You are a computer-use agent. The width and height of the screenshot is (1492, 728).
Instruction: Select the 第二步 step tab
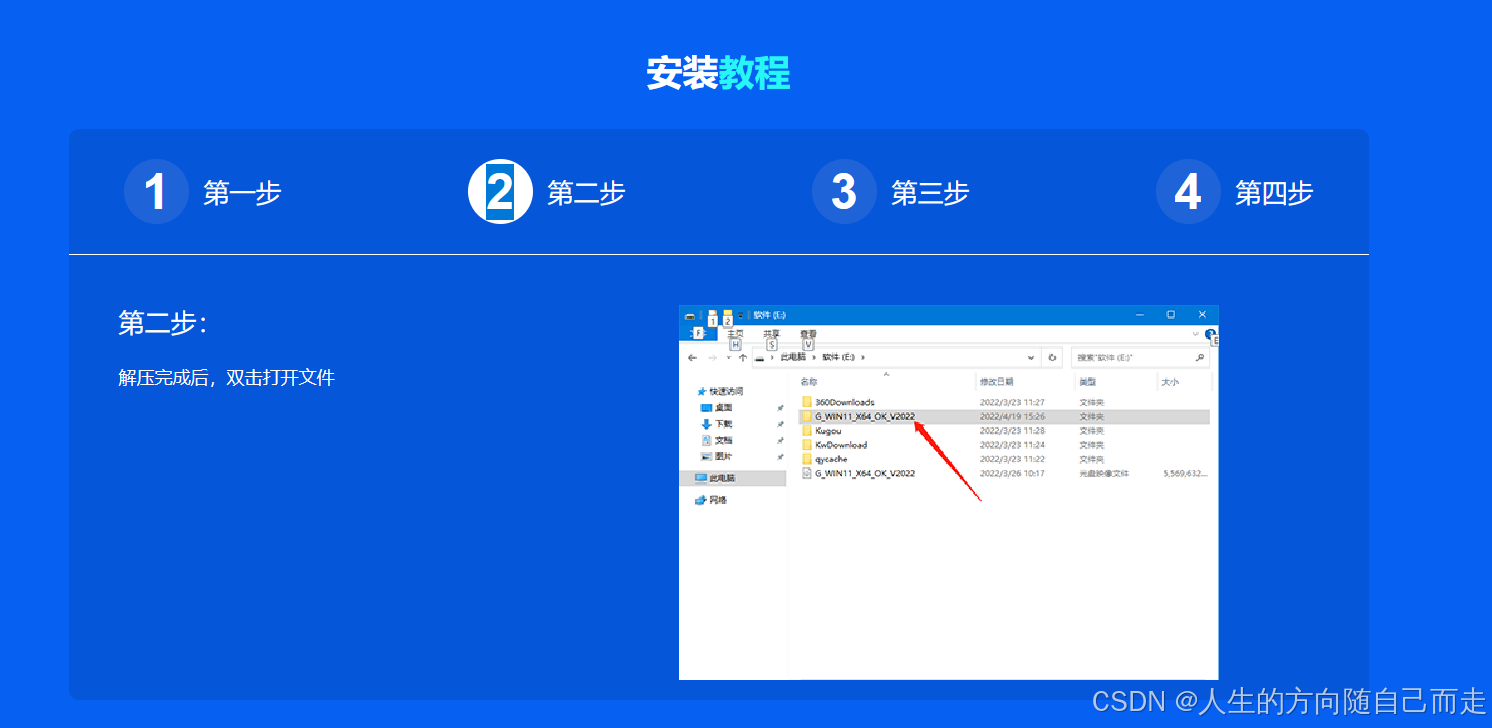547,192
